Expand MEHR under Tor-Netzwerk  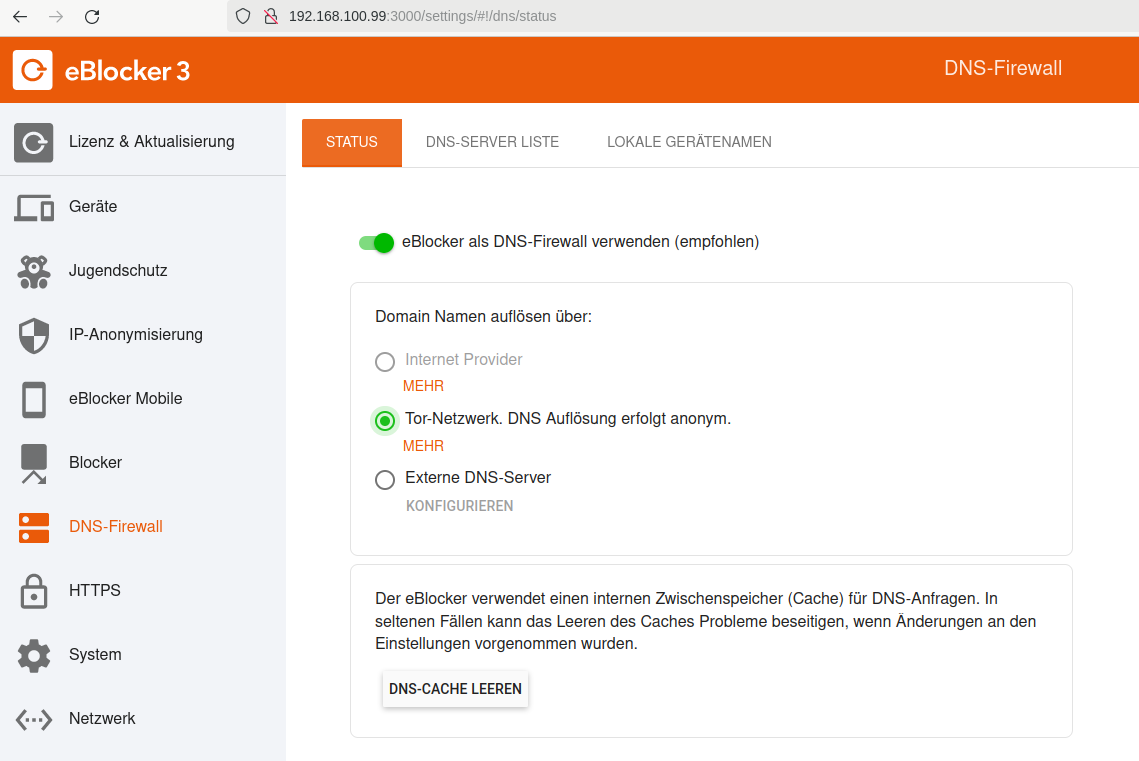coord(423,446)
